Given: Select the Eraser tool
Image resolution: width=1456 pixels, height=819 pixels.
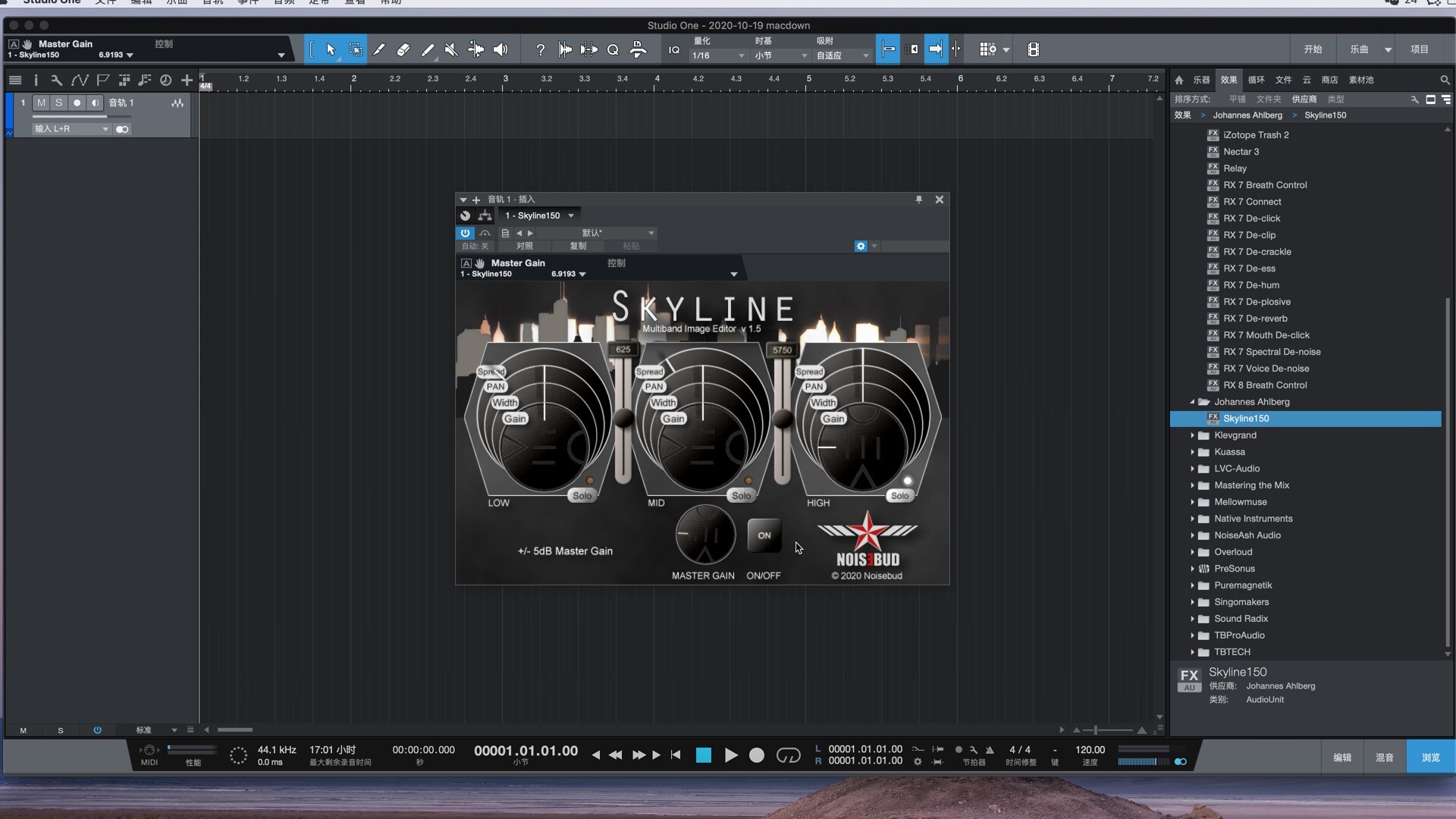Looking at the screenshot, I should coord(403,50).
